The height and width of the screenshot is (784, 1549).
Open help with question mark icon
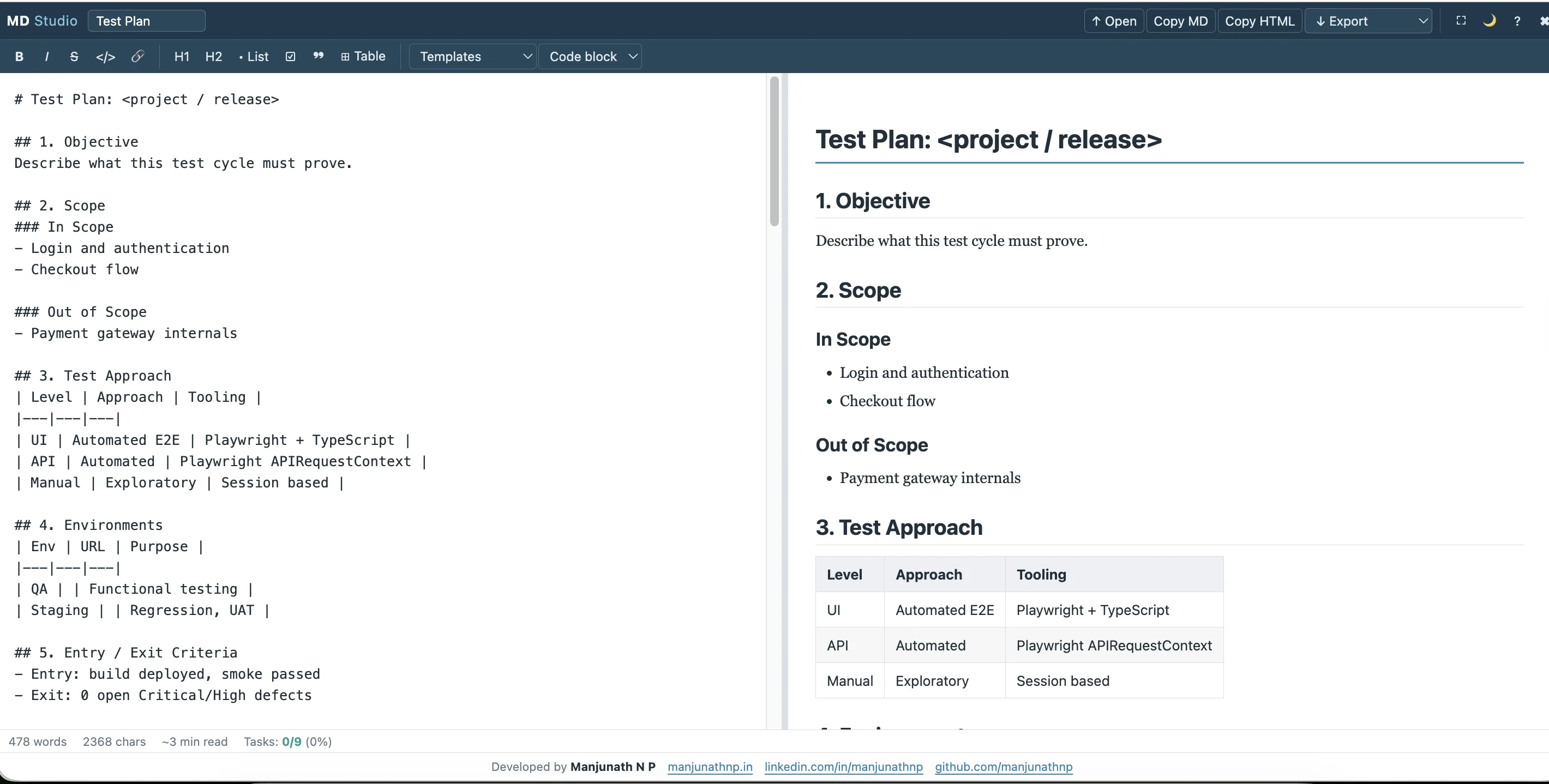coord(1517,21)
